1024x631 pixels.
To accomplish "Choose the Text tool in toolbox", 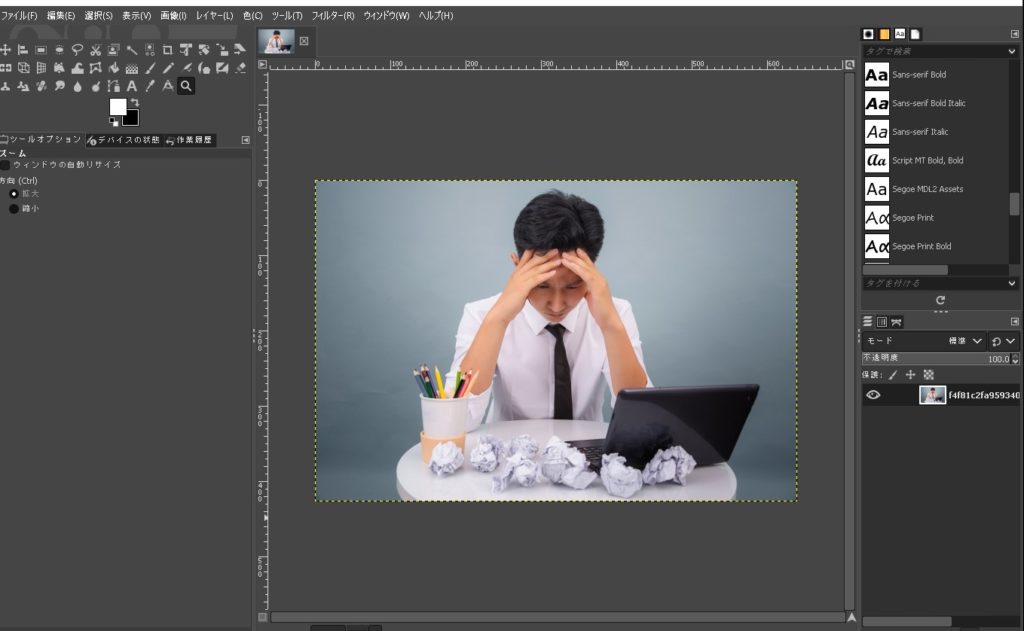I will point(131,86).
